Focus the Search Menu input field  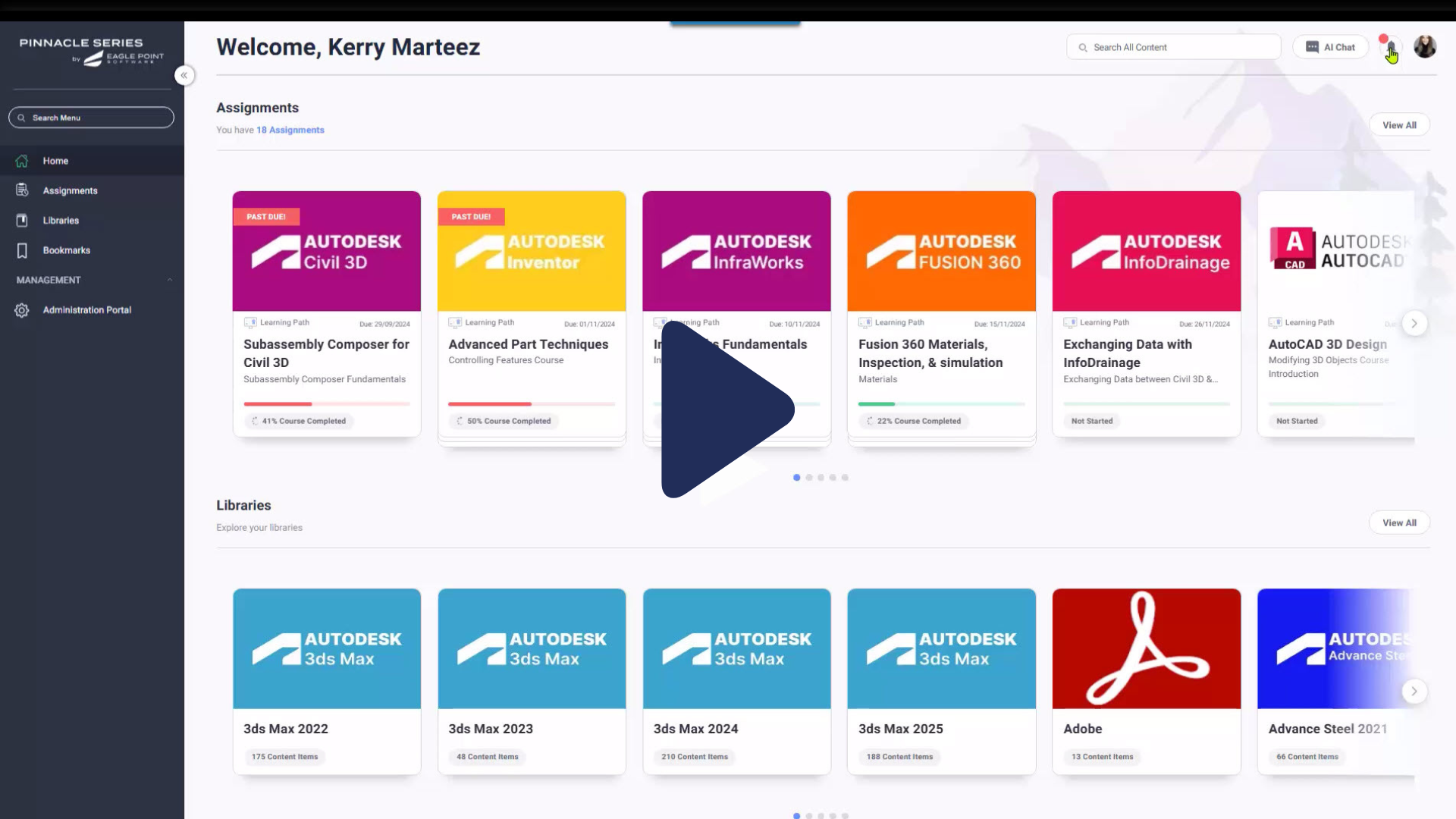point(91,118)
